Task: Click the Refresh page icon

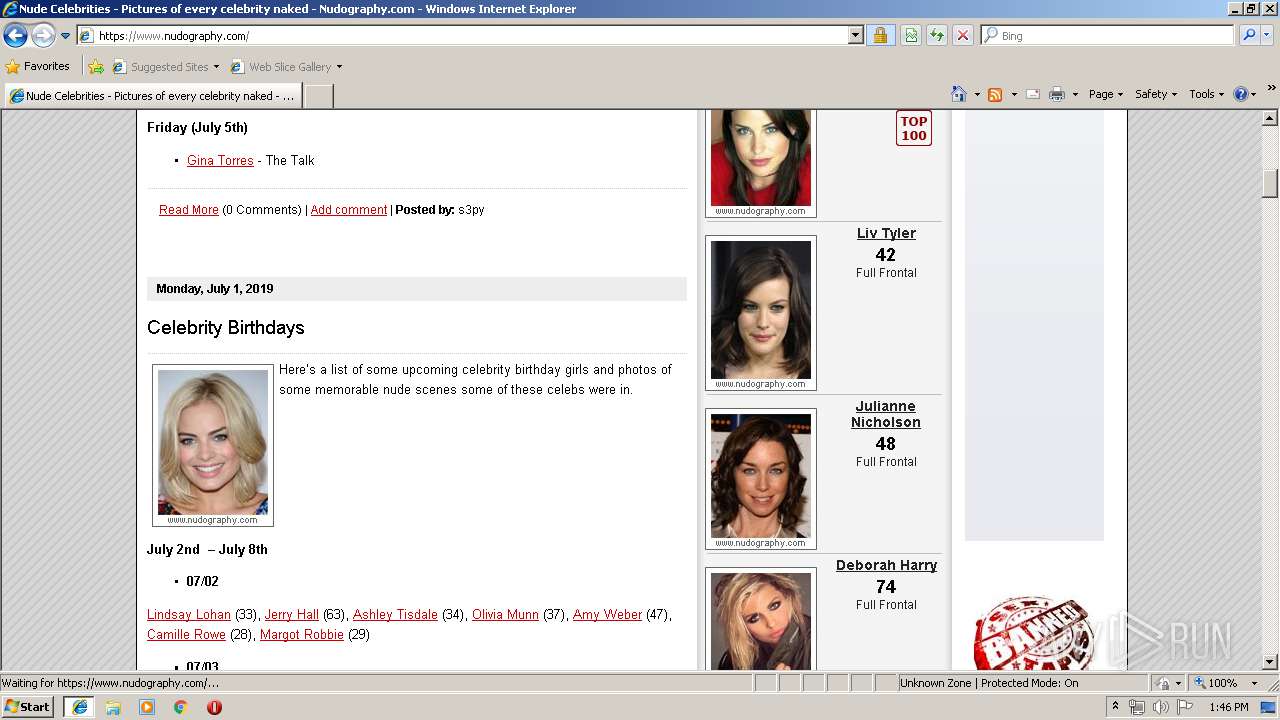Action: point(937,36)
